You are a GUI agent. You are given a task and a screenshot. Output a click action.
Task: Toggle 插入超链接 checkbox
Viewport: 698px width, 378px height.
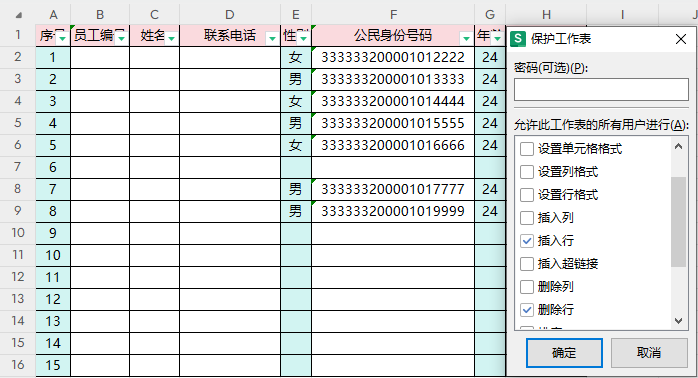(x=527, y=264)
